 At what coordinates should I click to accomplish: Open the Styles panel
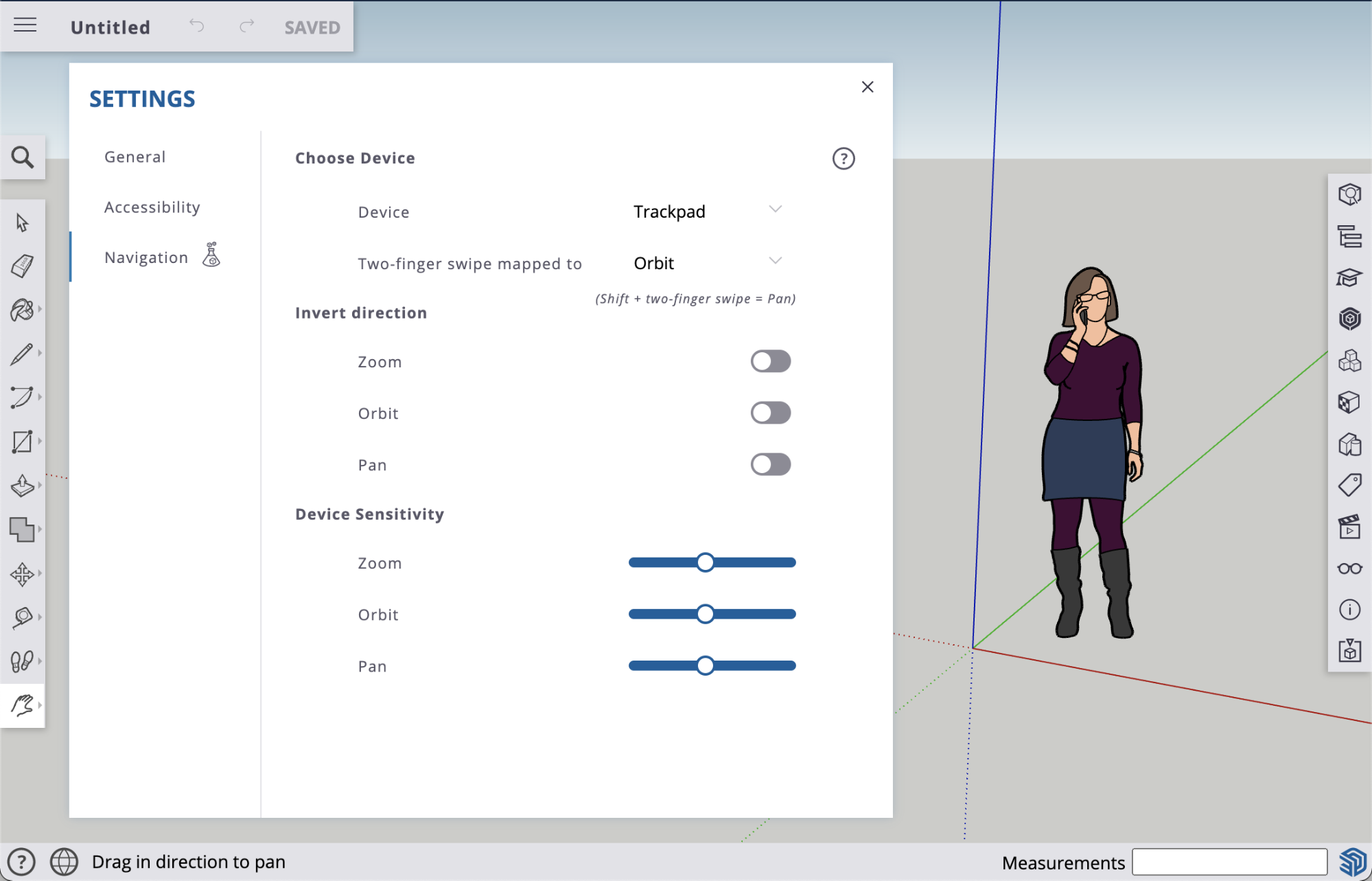point(1349,444)
